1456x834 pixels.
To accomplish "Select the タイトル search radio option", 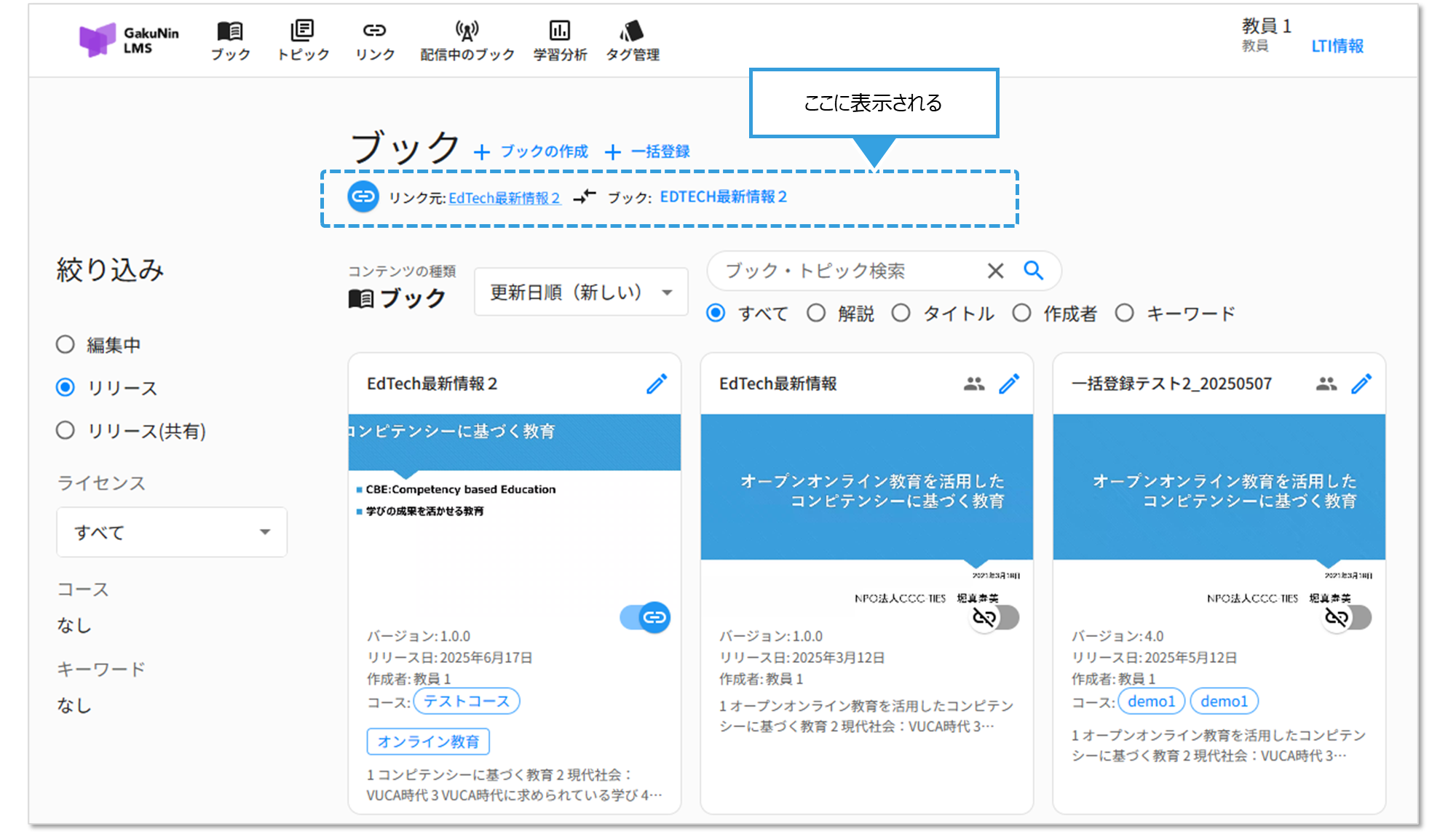I will click(901, 313).
